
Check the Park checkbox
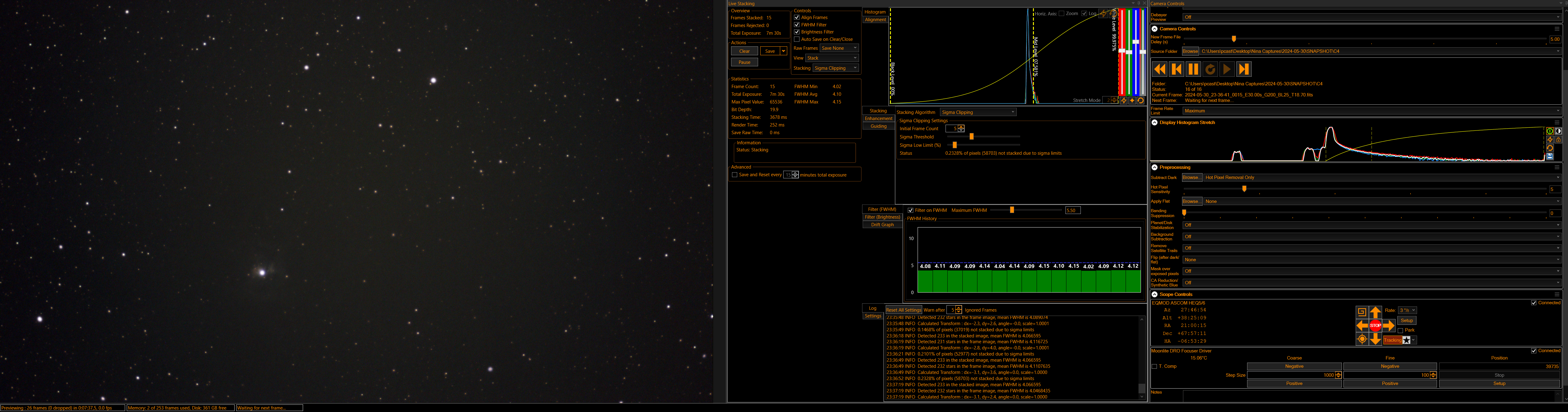point(1400,330)
